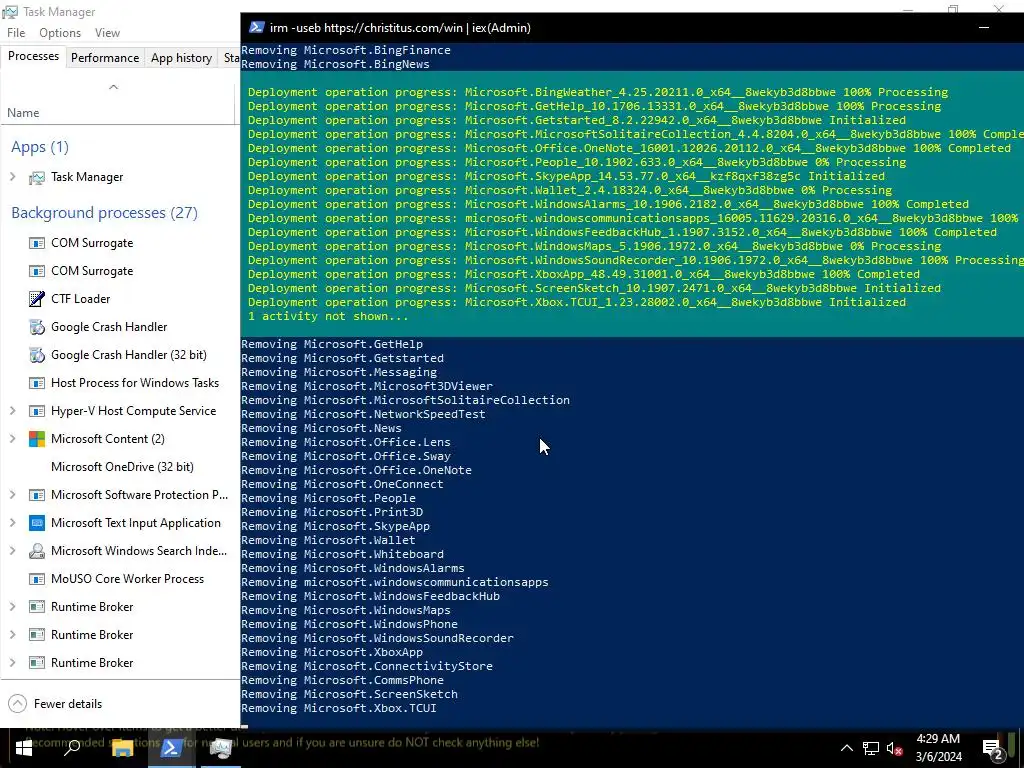Click the Microsoft Windows Search Indexer icon

tap(37, 551)
